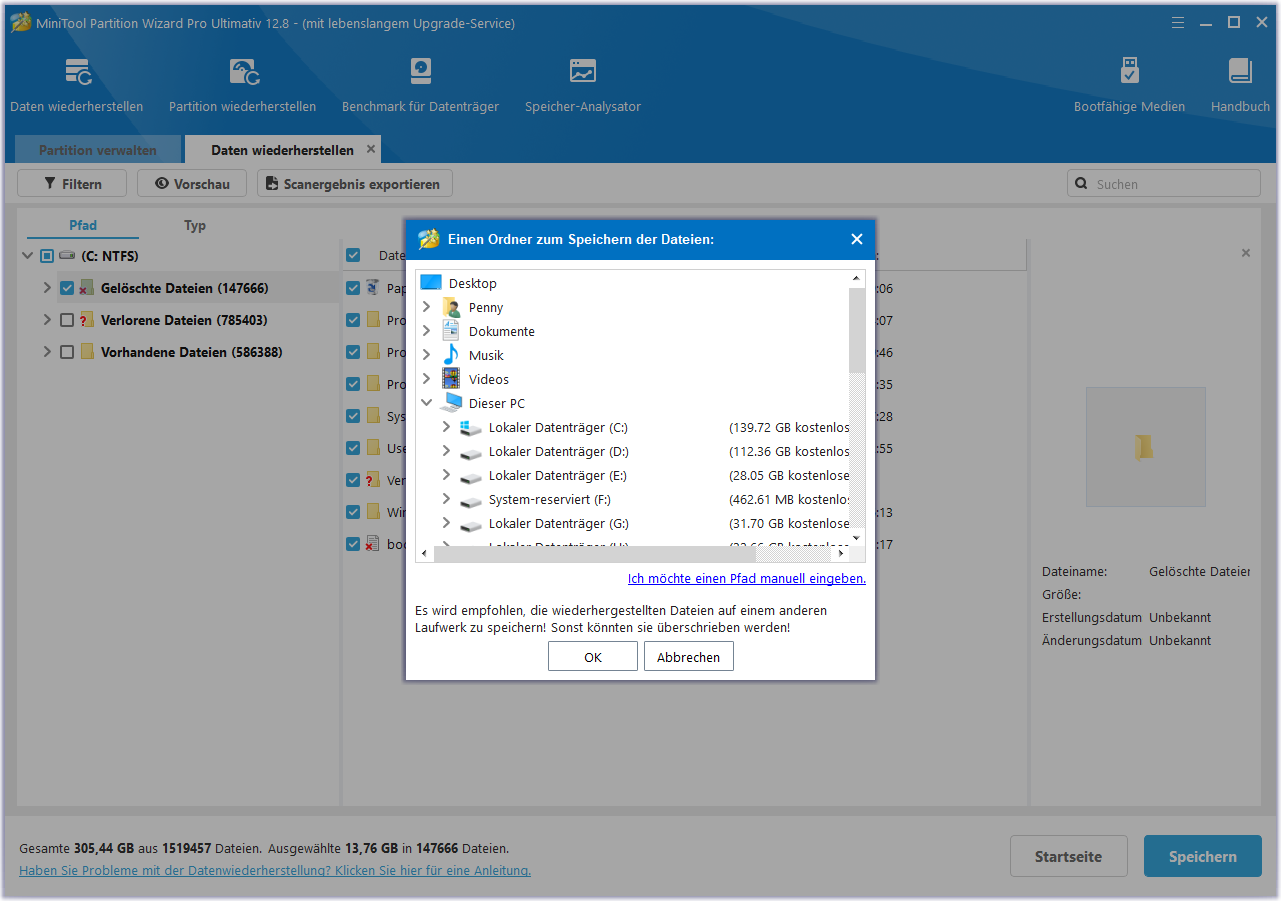
Task: Open the data recovery help guide link
Action: point(275,870)
